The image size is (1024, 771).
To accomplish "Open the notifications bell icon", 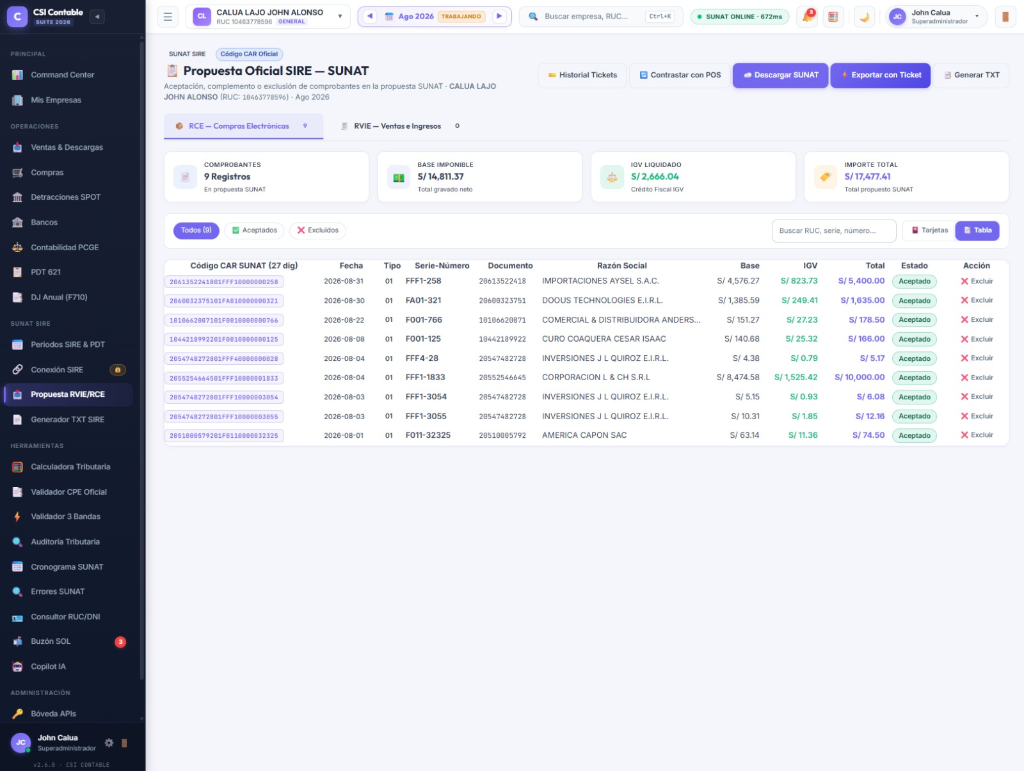I will 808,17.
